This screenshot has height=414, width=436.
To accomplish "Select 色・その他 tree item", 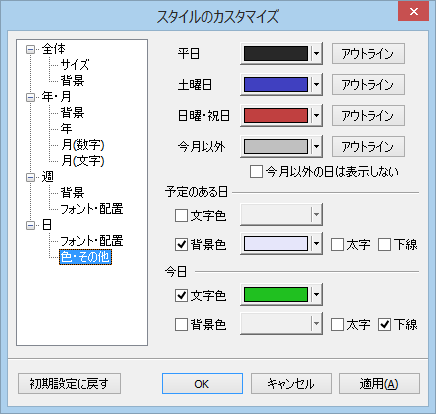I will [x=85, y=257].
